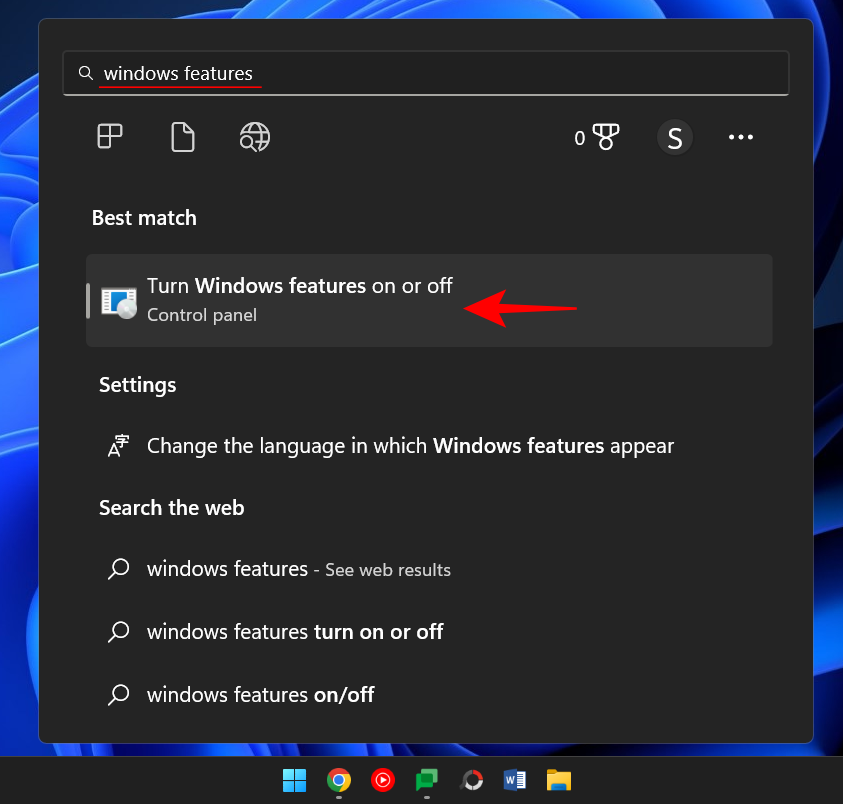Start YouTube Music from the taskbar
Viewport: 843px width, 804px height.
[x=382, y=780]
